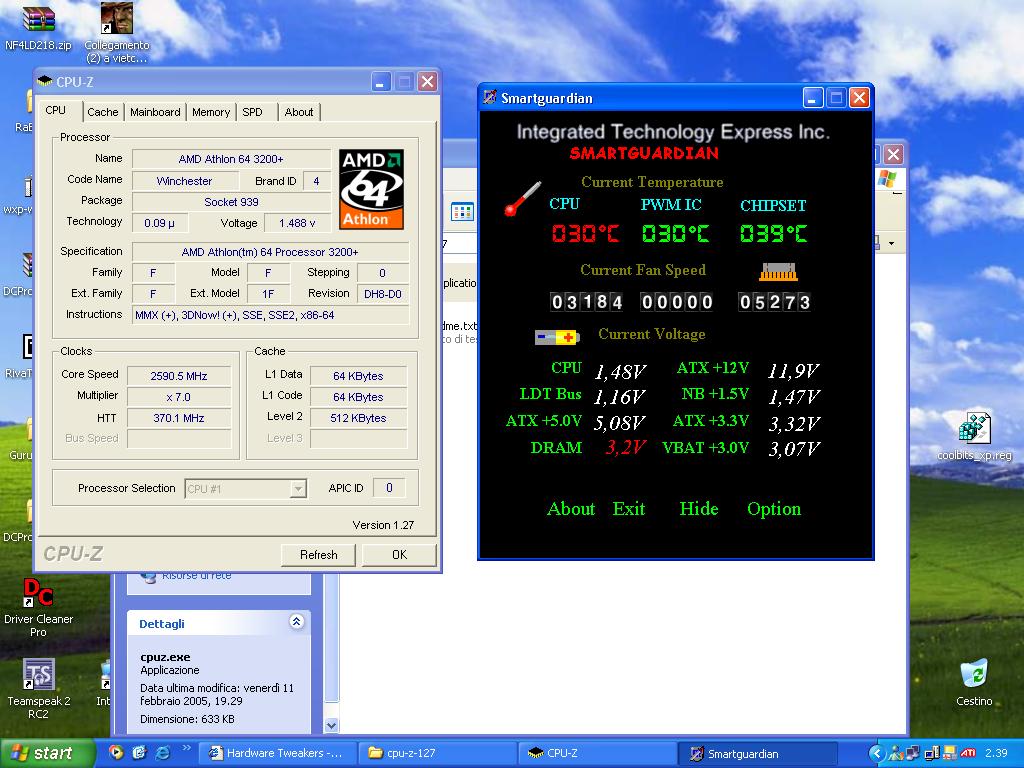Click the Multiplier value x 7.0
The height and width of the screenshot is (768, 1024).
179,396
